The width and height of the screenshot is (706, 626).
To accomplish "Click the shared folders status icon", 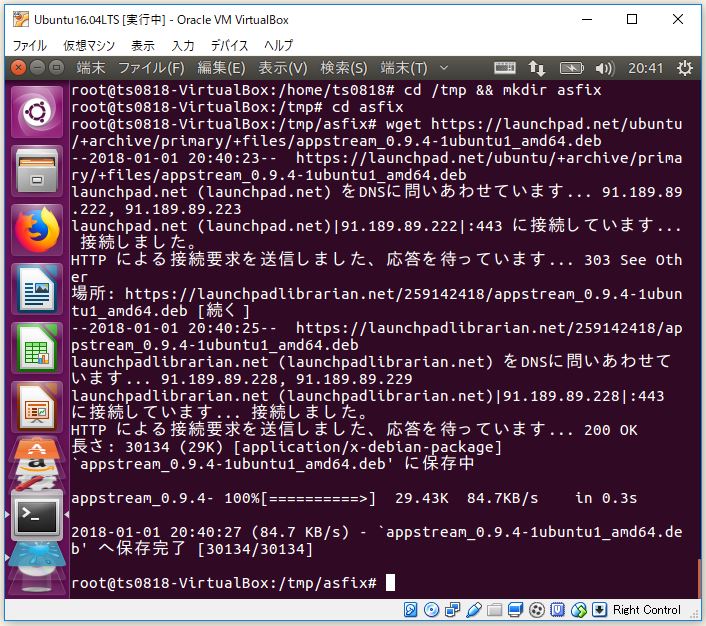I will [x=494, y=610].
